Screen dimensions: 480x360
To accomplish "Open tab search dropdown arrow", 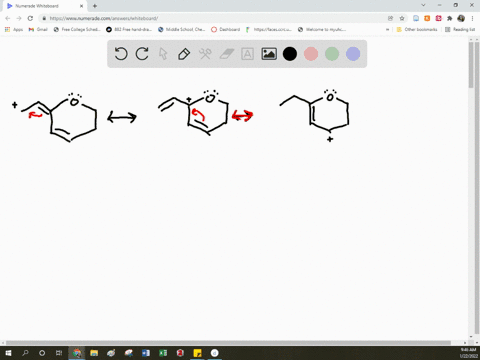I will tap(423, 5).
